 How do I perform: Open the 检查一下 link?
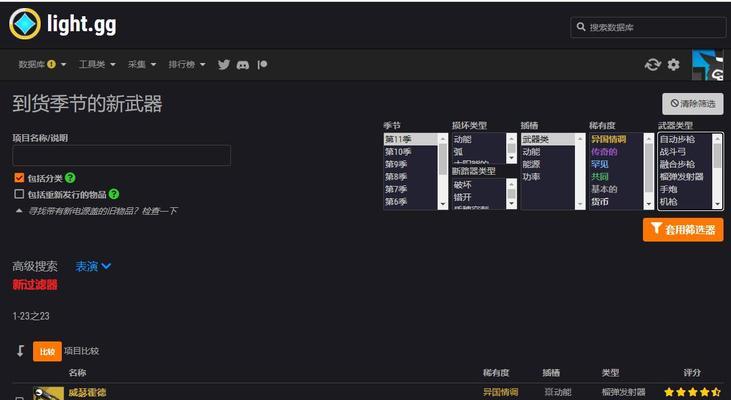(159, 211)
